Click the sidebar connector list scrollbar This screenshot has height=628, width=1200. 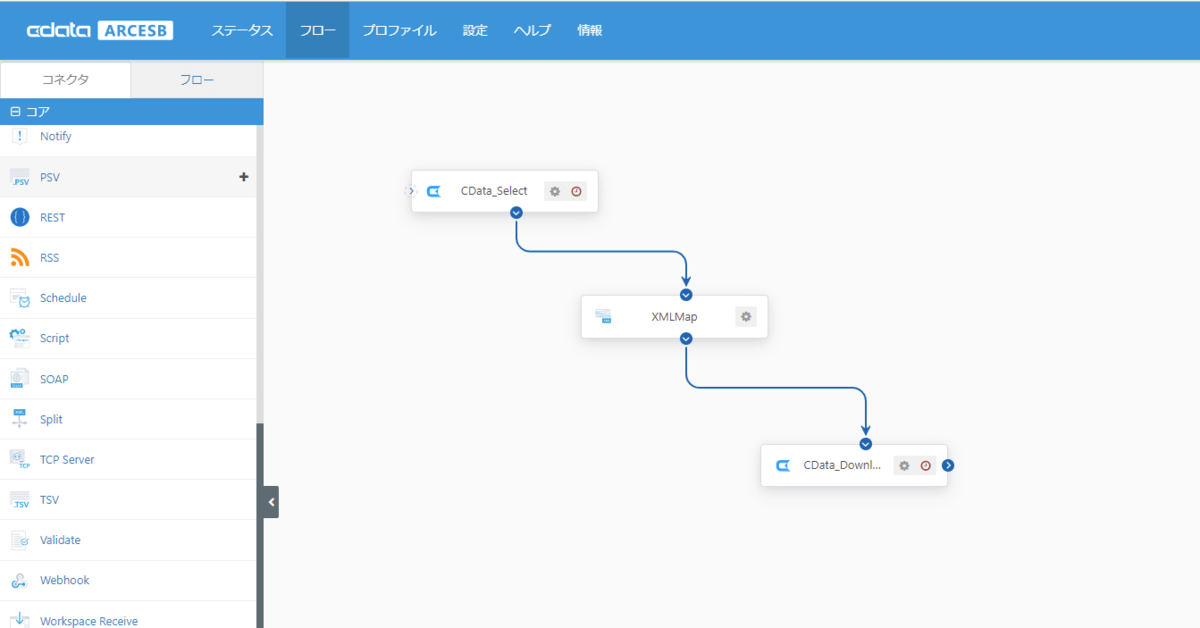(260, 520)
